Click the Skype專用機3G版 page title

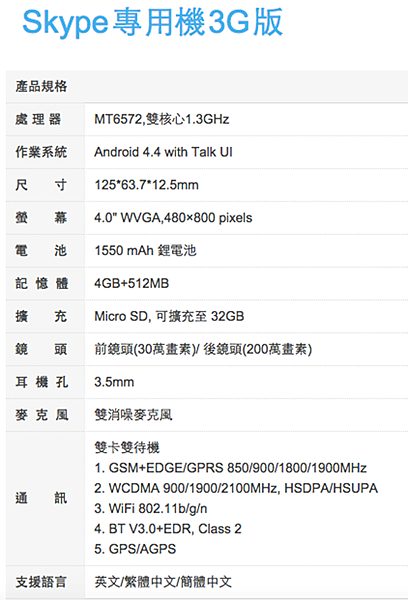pos(152,23)
